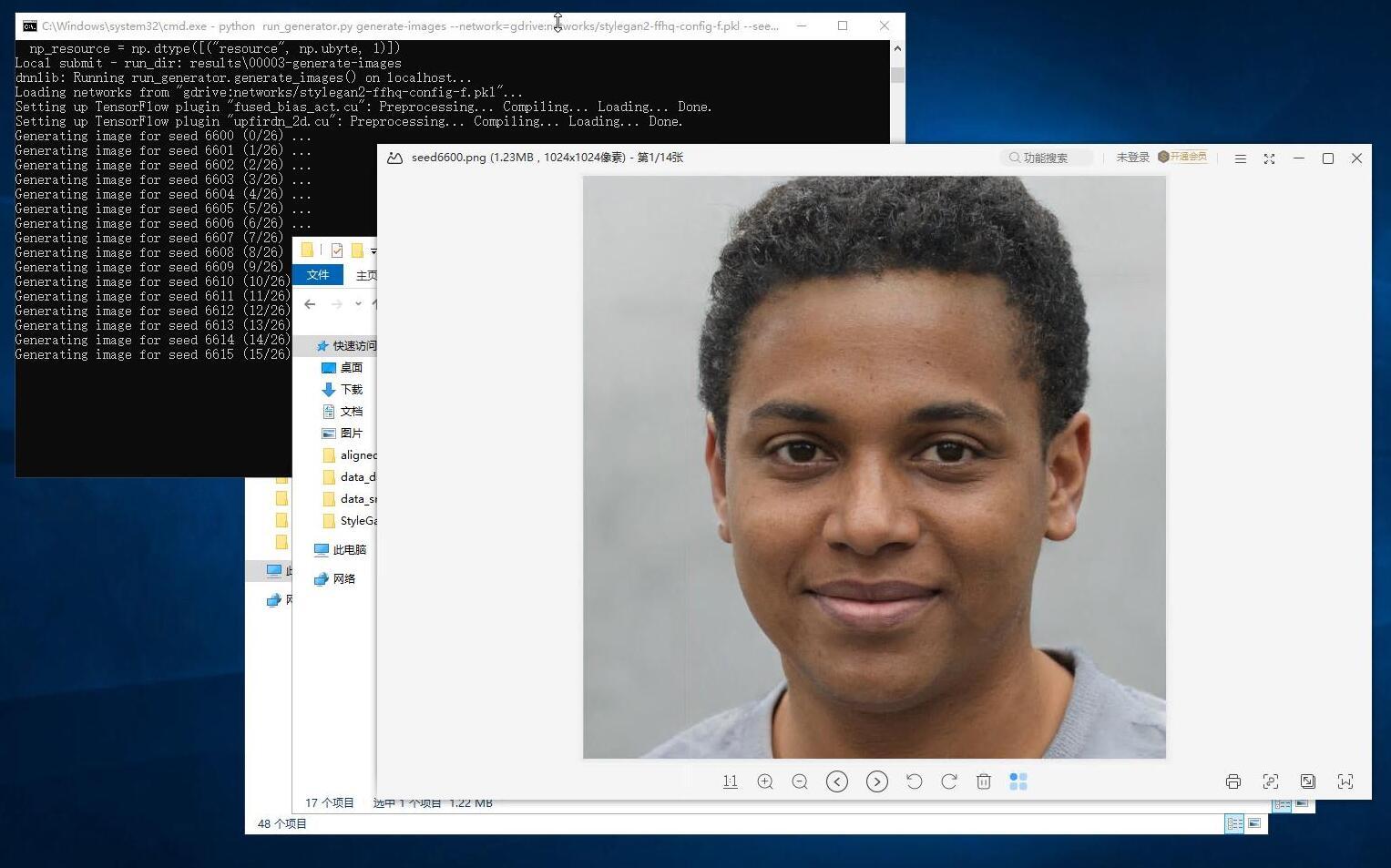Select 下载 in Explorer sidebar
This screenshot has width=1391, height=868.
tap(343, 390)
